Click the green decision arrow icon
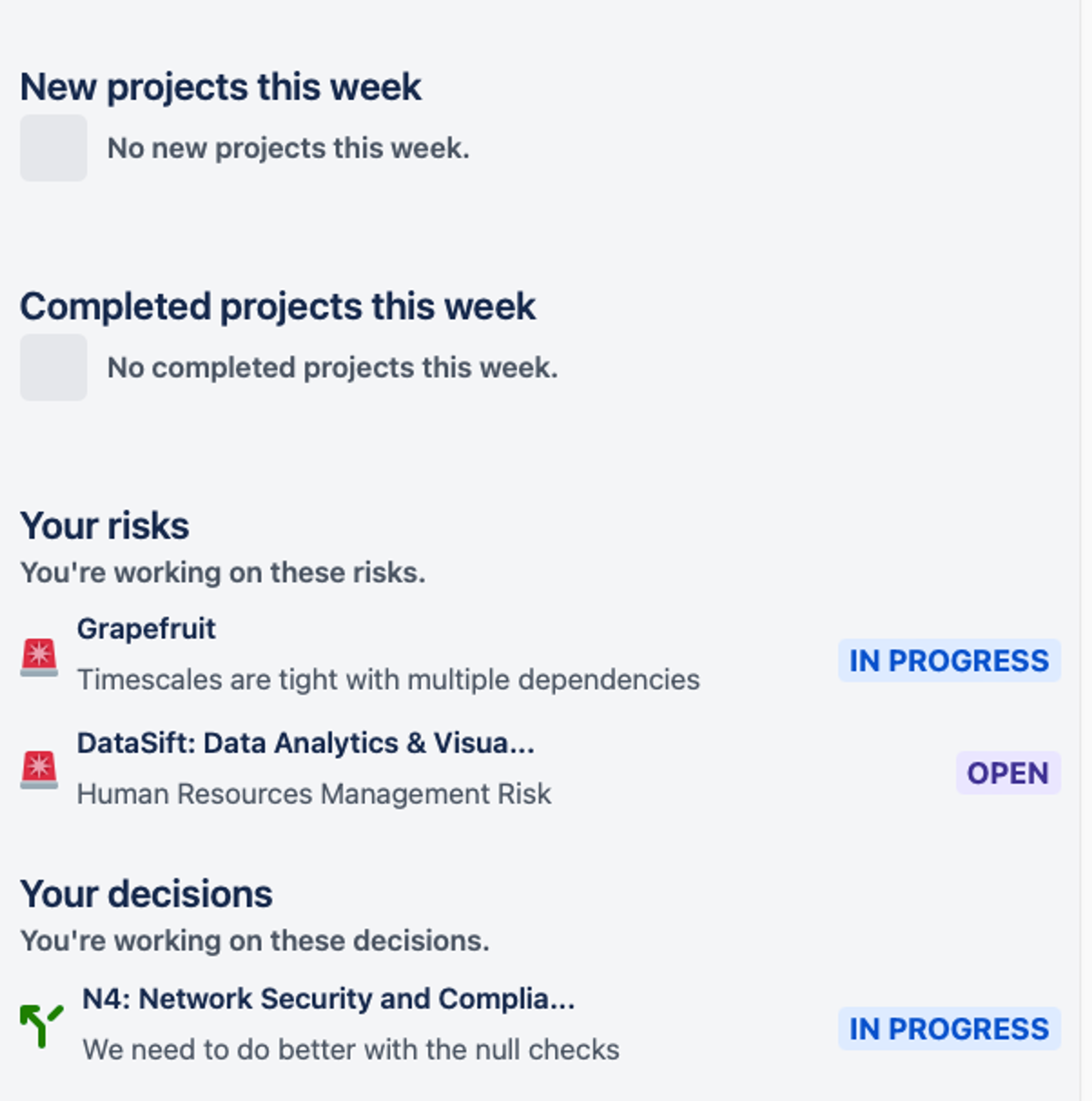 [41, 1026]
